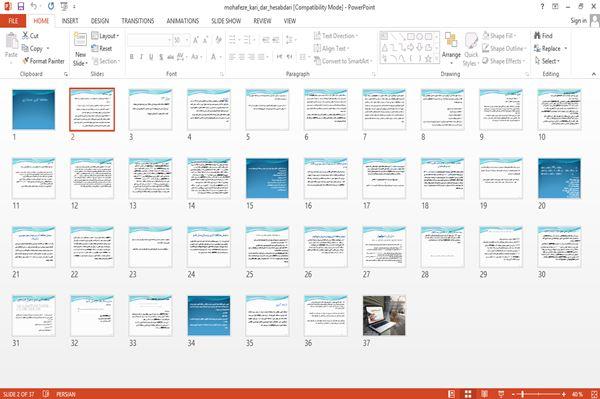Click Fit slide to window icon
Viewport: 600px width, 399px height.
pyautogui.click(x=594, y=394)
